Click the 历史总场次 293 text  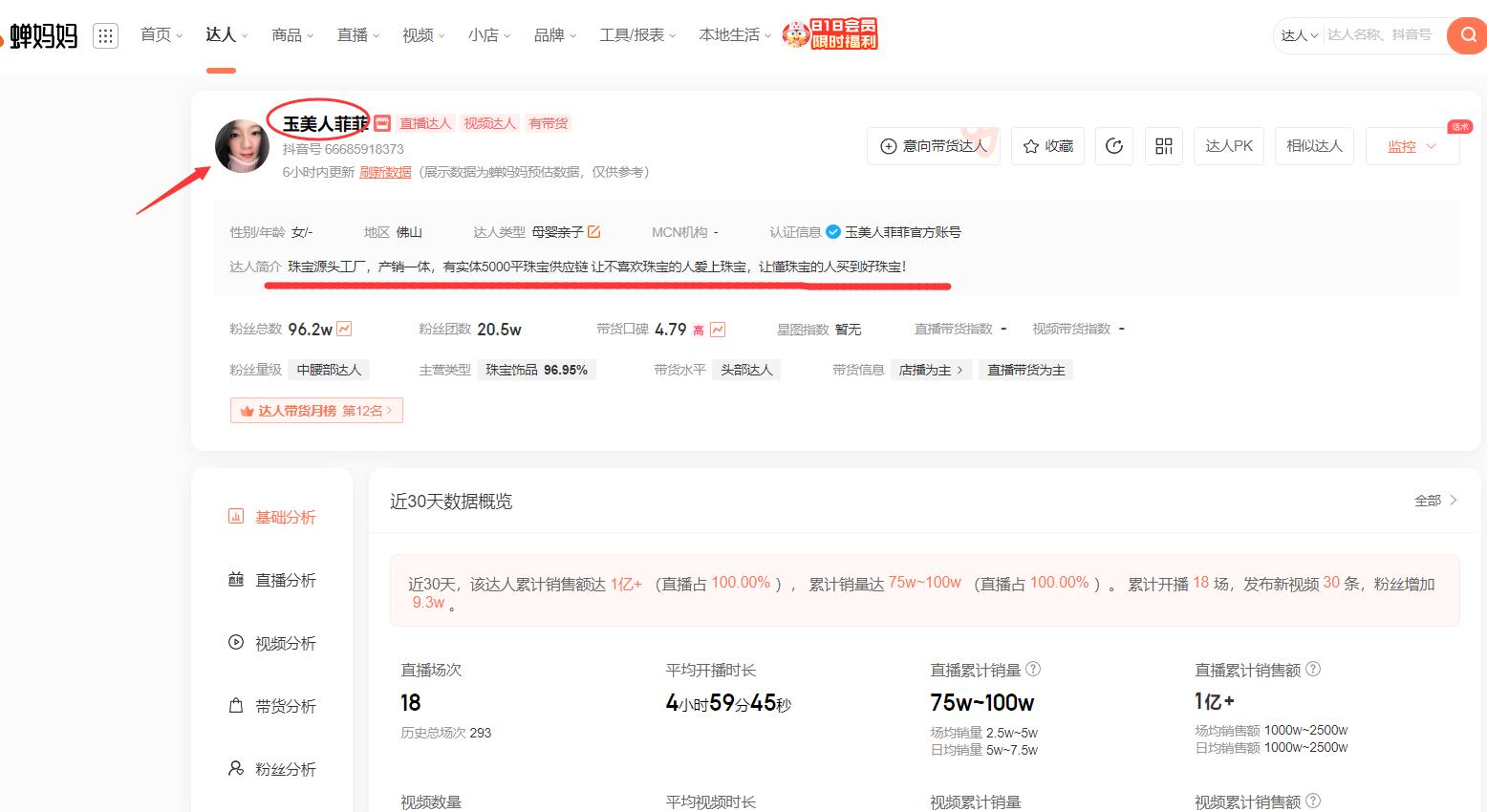tap(445, 733)
